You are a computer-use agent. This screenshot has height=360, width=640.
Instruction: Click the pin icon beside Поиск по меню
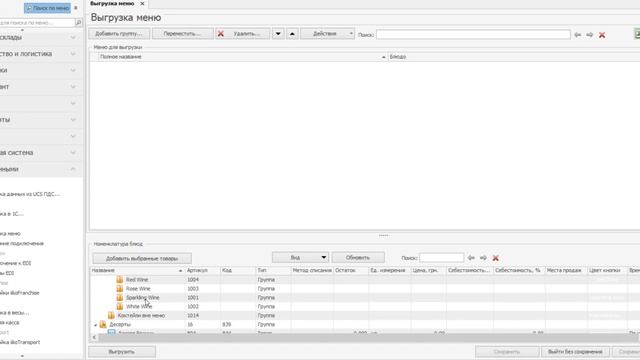[76, 8]
